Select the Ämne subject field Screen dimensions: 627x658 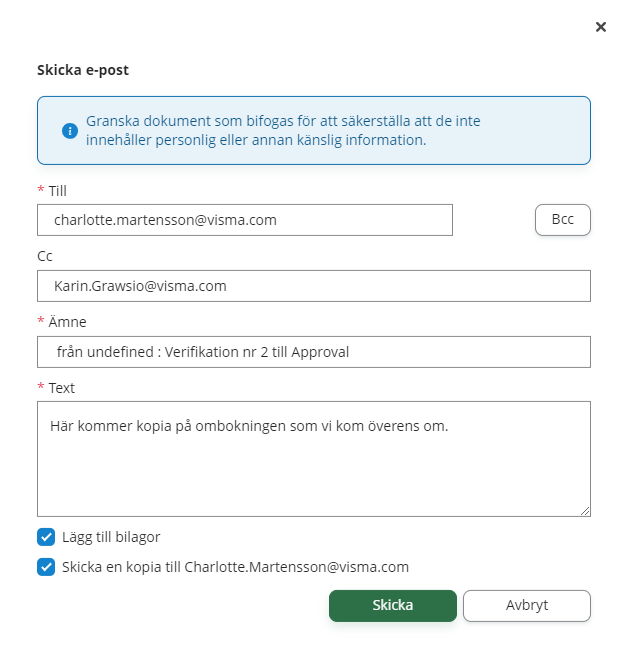pyautogui.click(x=313, y=352)
